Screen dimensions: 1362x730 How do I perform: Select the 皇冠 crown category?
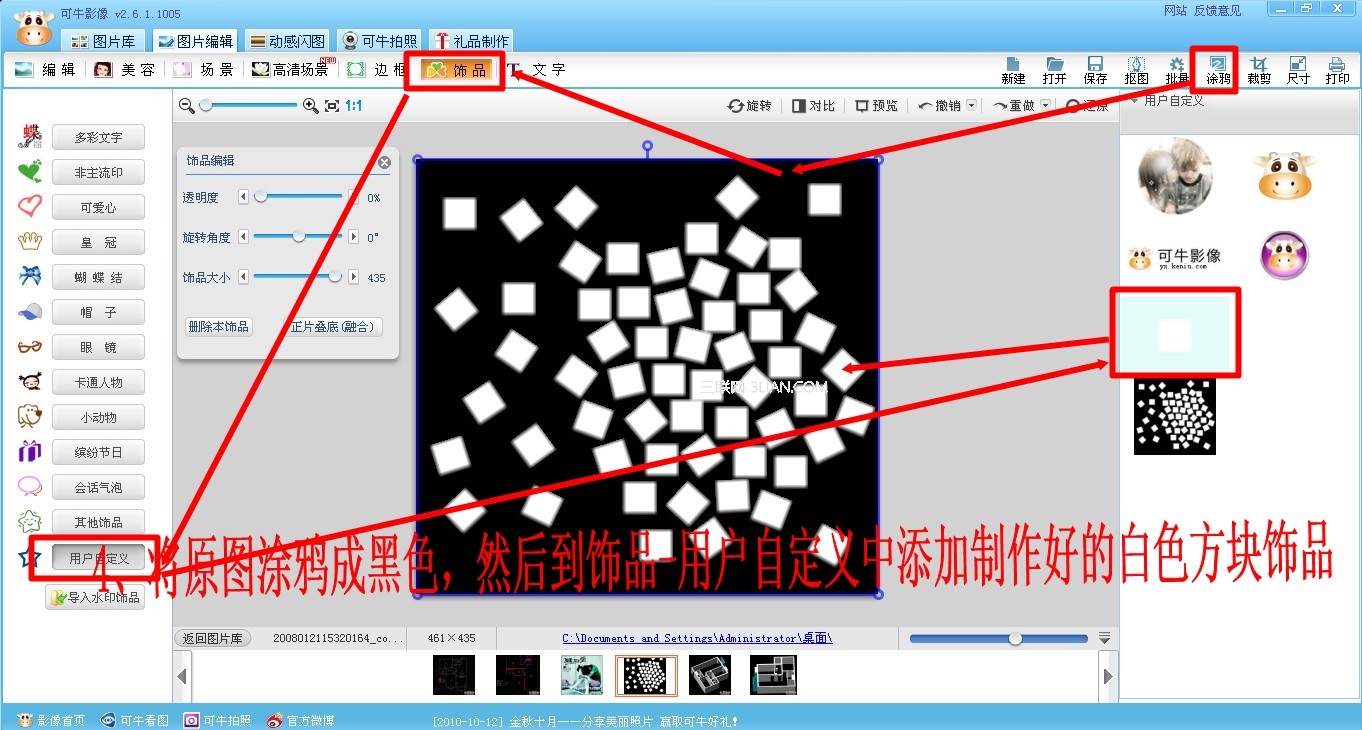(98, 243)
